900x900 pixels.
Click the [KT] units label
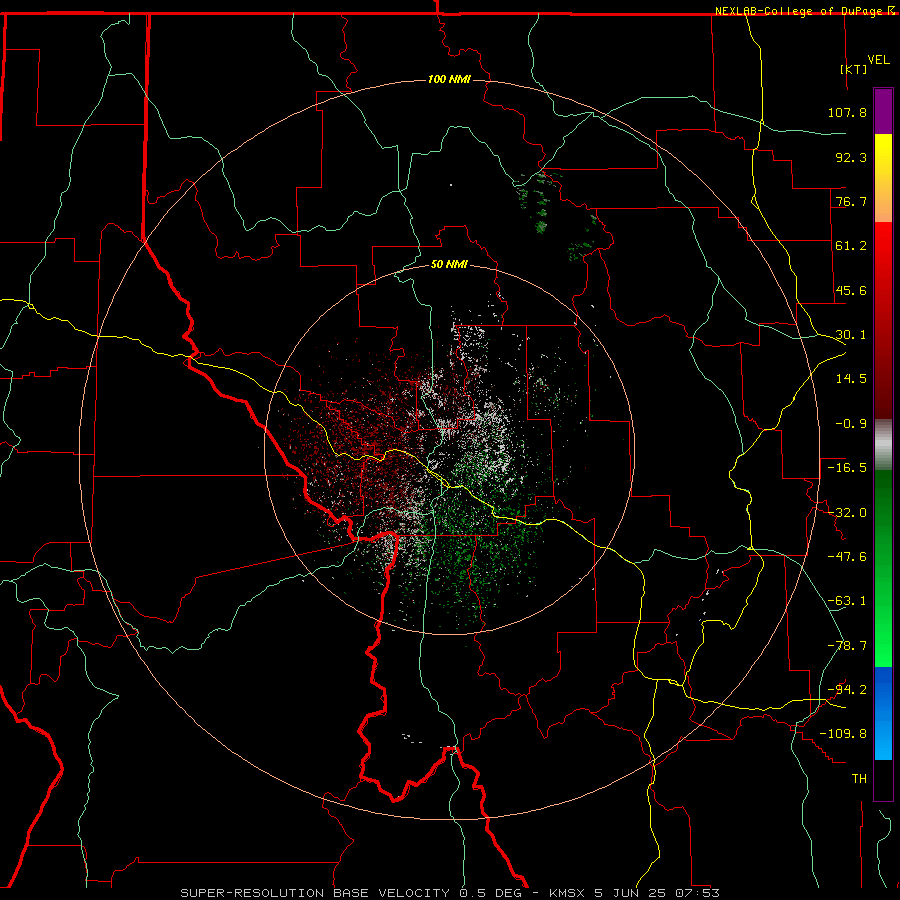854,69
